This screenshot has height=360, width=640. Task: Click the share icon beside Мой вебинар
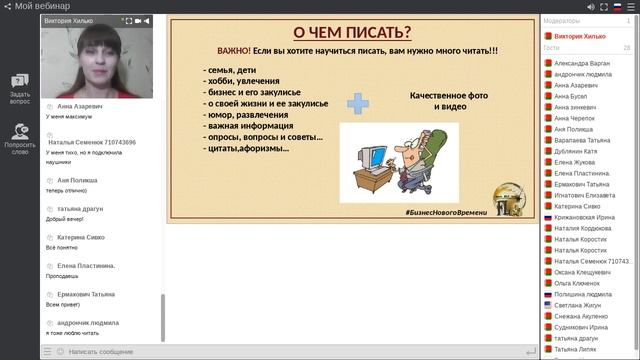(7, 6)
